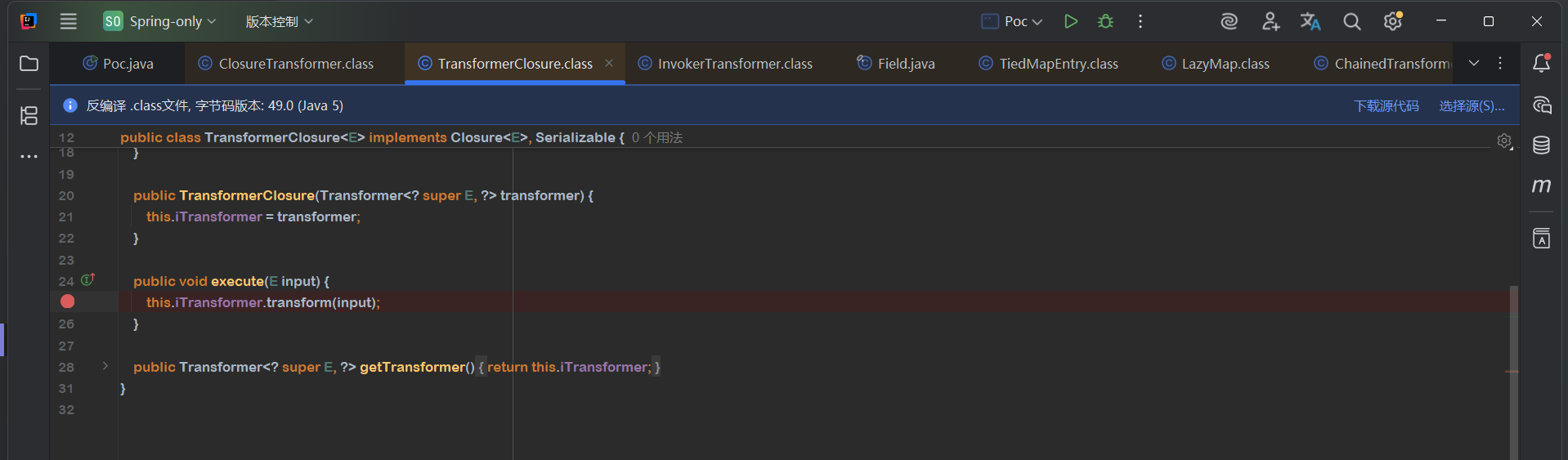Toggle the breakpoint on the transform line
1568x460 pixels.
tap(68, 302)
